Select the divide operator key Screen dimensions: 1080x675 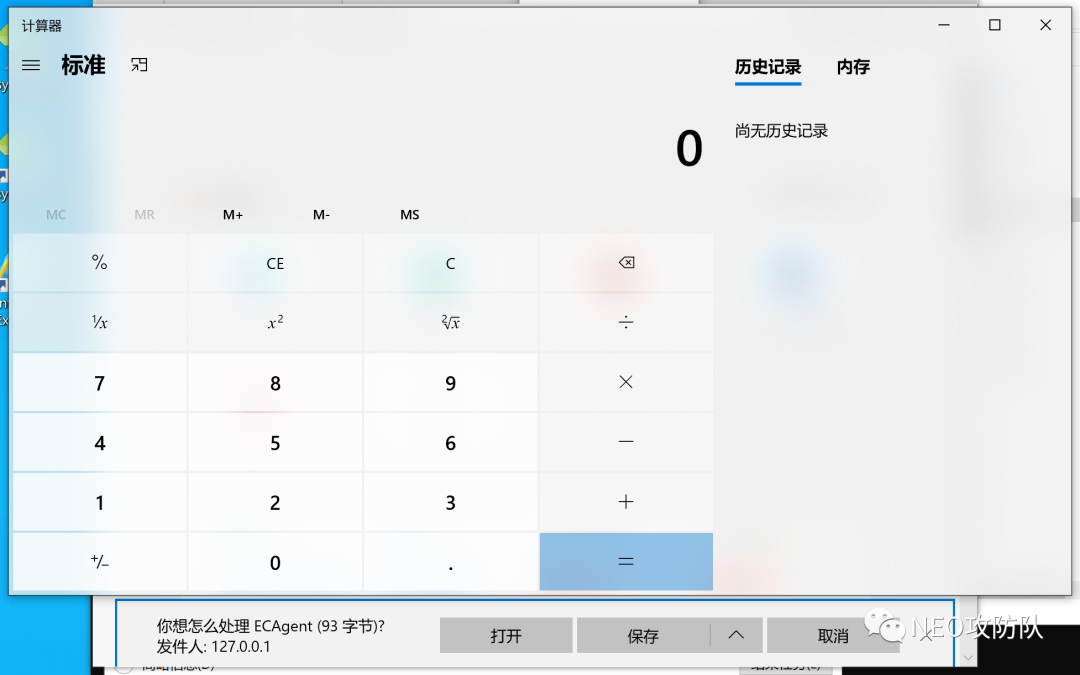tap(626, 322)
